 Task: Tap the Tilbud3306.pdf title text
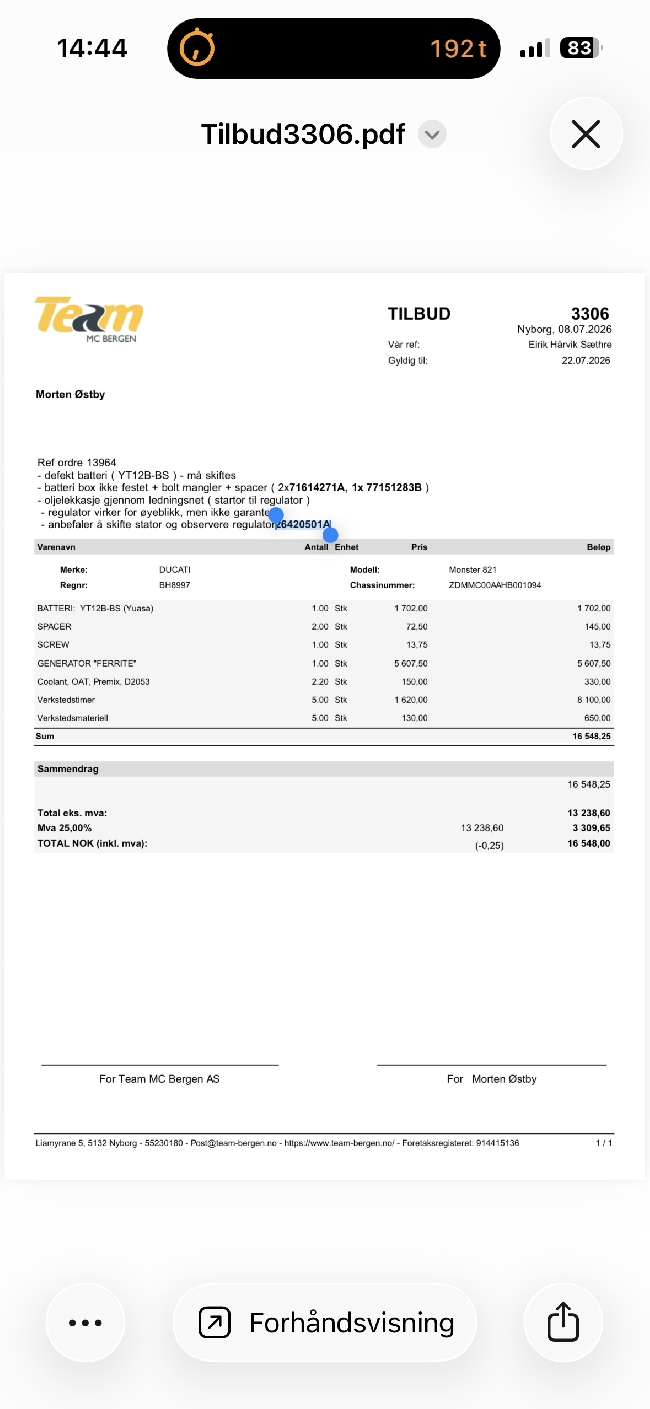click(x=303, y=134)
